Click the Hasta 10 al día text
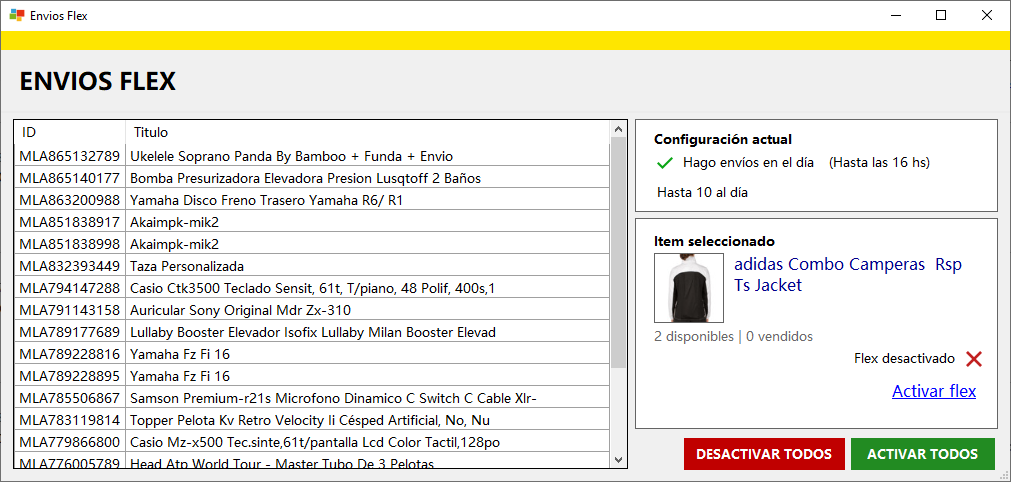Image resolution: width=1011 pixels, height=482 pixels. (x=703, y=192)
